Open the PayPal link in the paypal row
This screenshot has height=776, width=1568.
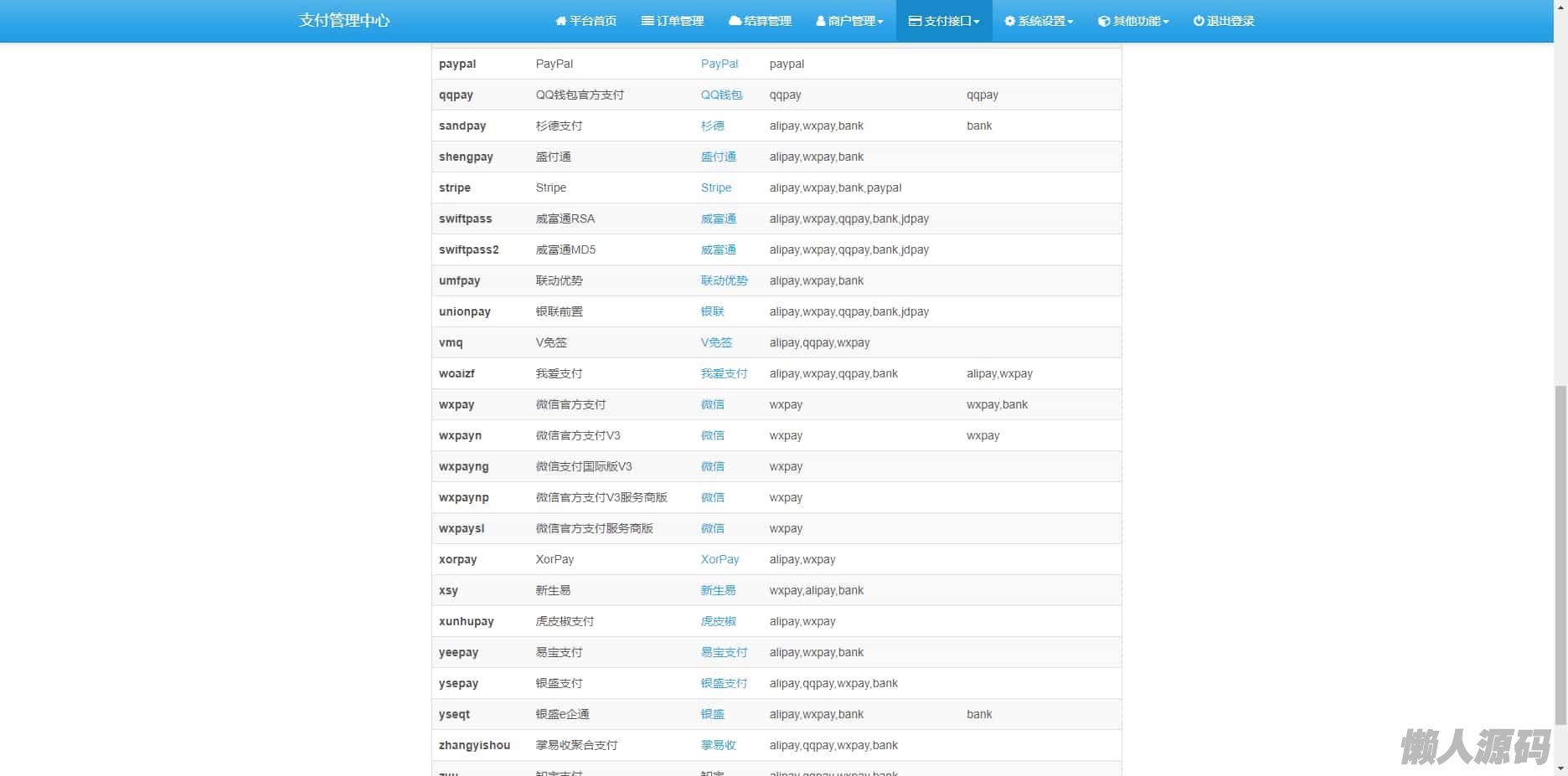[719, 64]
